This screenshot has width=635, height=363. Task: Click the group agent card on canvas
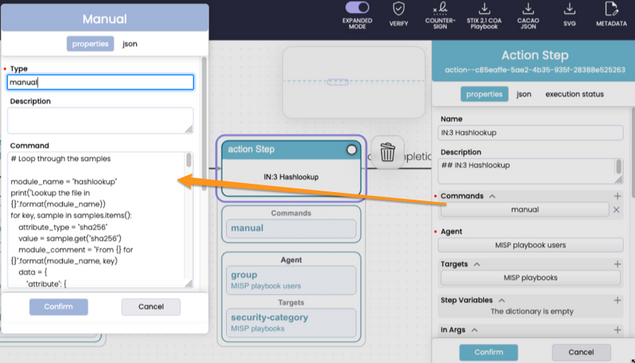291,280
